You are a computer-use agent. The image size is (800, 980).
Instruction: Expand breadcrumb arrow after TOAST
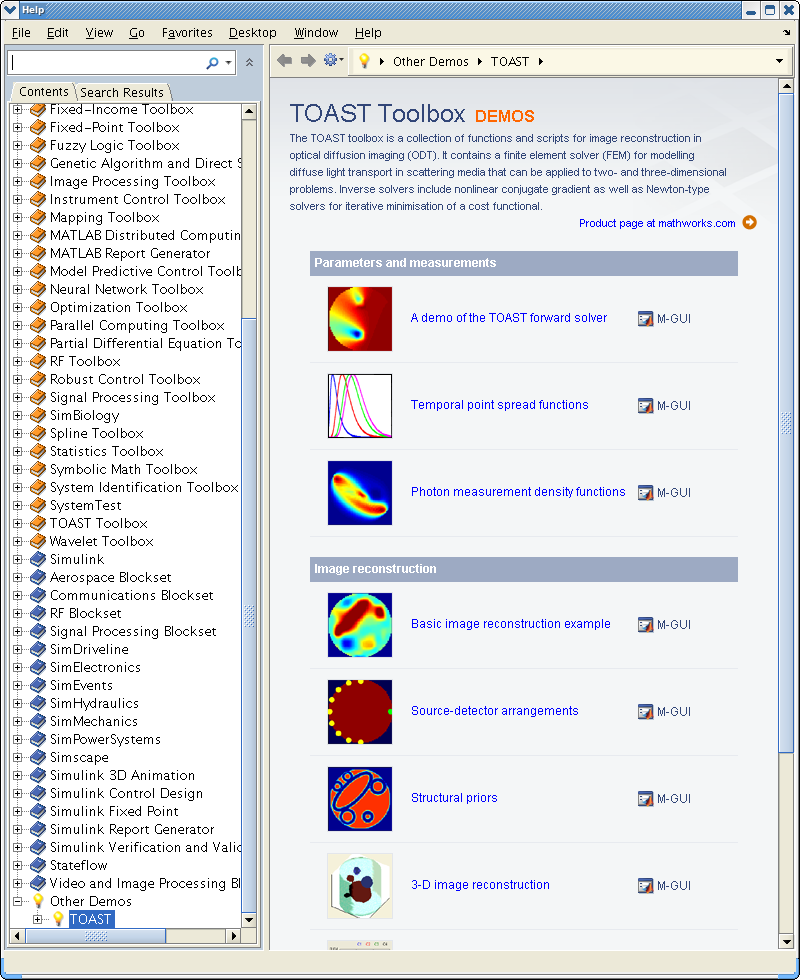(541, 61)
